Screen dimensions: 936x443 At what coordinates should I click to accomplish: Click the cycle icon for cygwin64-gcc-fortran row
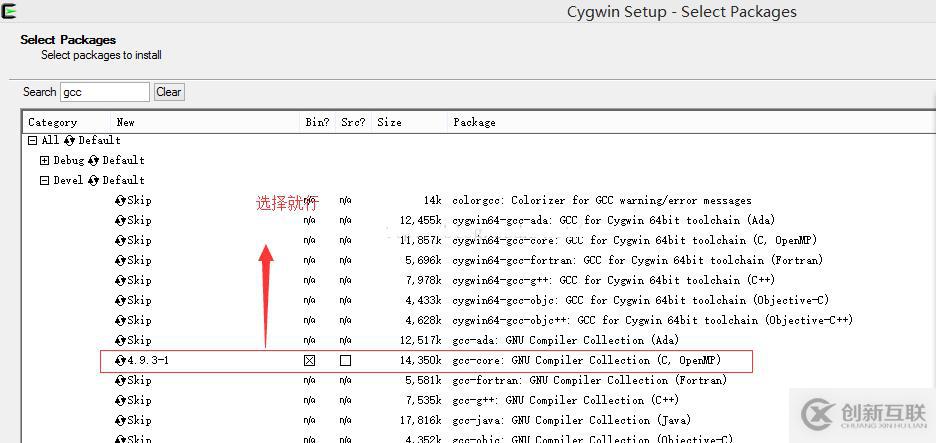click(x=120, y=260)
